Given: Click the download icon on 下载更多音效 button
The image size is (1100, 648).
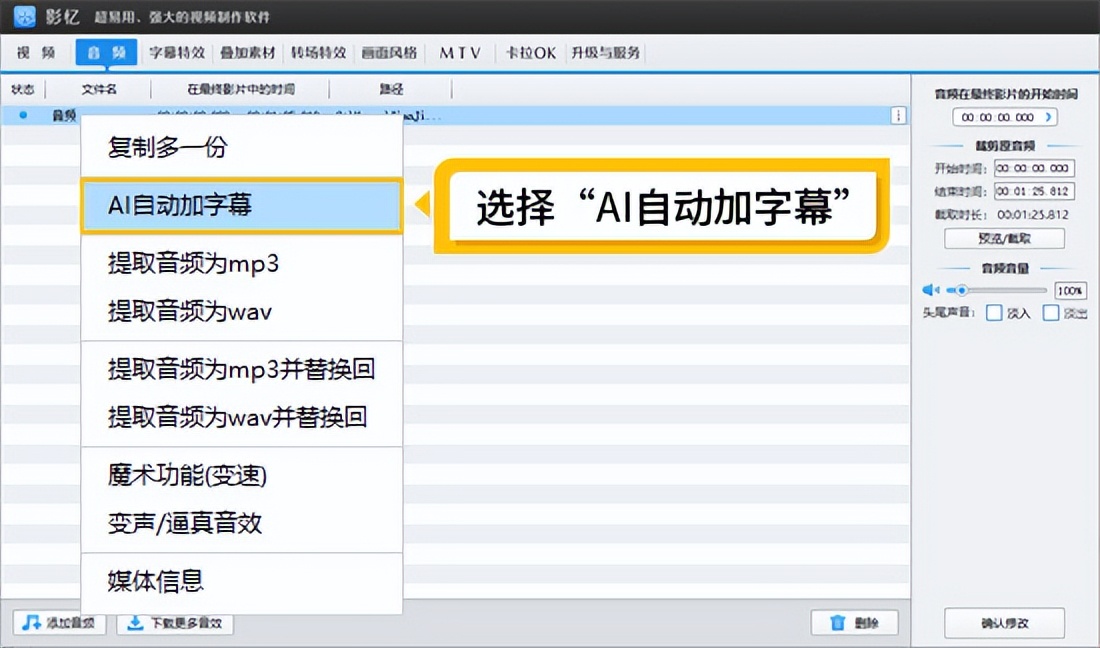Looking at the screenshot, I should click(135, 623).
